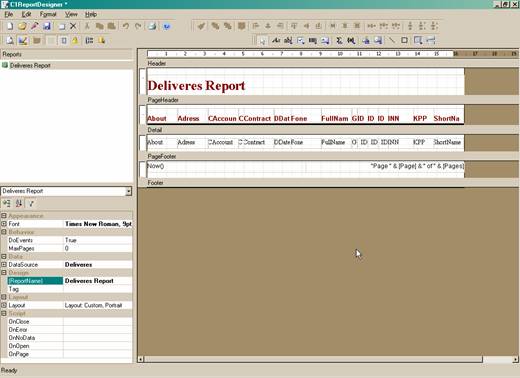The height and width of the screenshot is (378, 520).
Task: Toggle the Design mode pencil icon
Action: (x=23, y=41)
